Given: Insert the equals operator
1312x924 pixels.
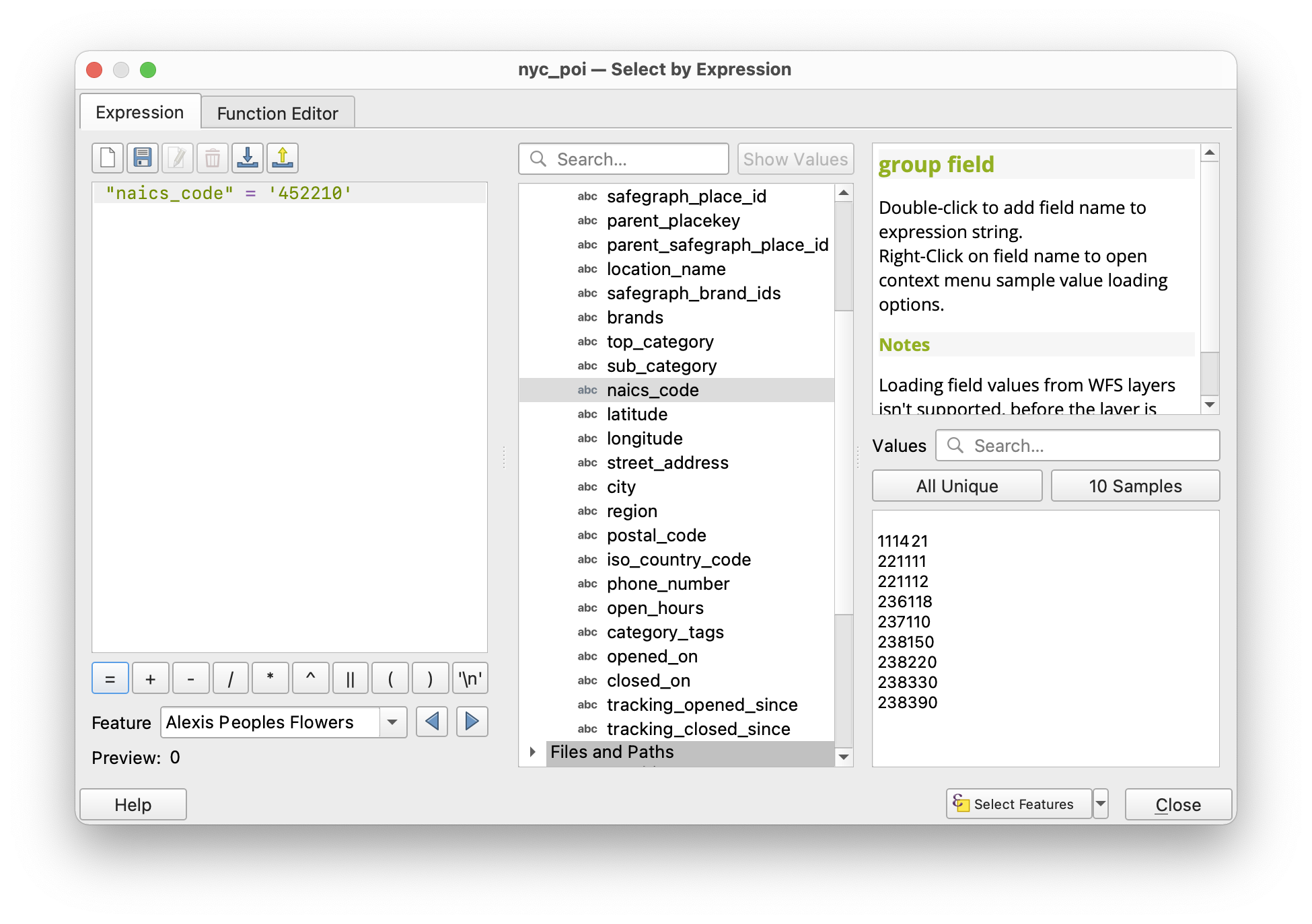Looking at the screenshot, I should tap(110, 679).
